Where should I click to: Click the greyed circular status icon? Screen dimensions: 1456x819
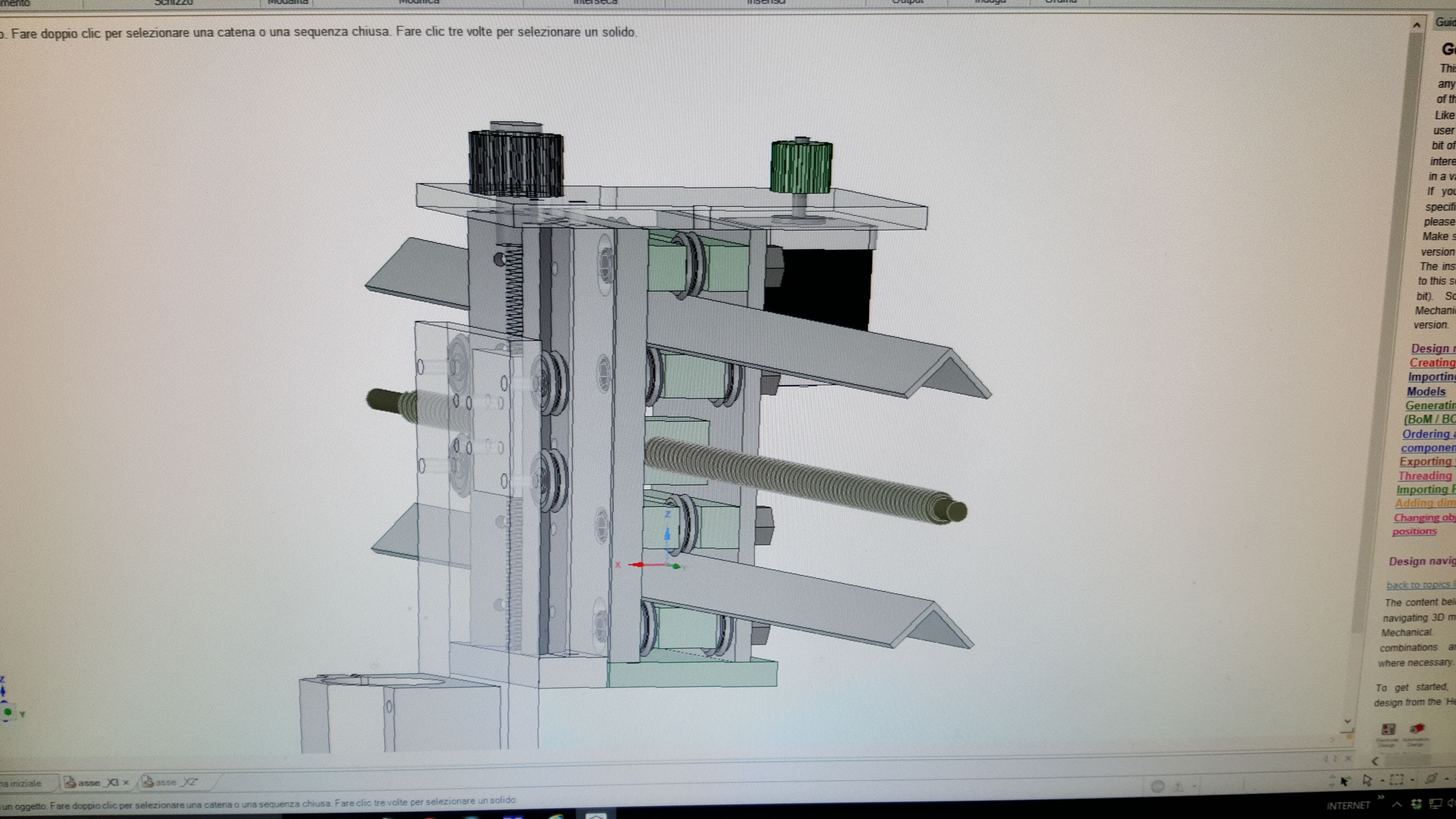pyautogui.click(x=1158, y=786)
